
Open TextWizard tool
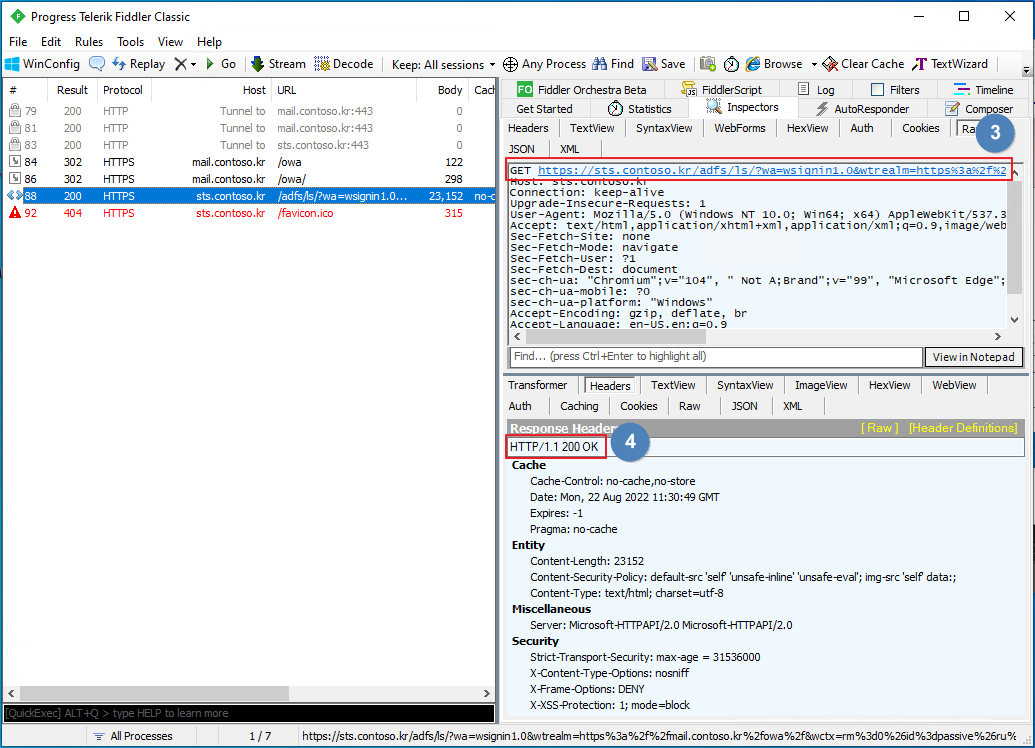[950, 64]
